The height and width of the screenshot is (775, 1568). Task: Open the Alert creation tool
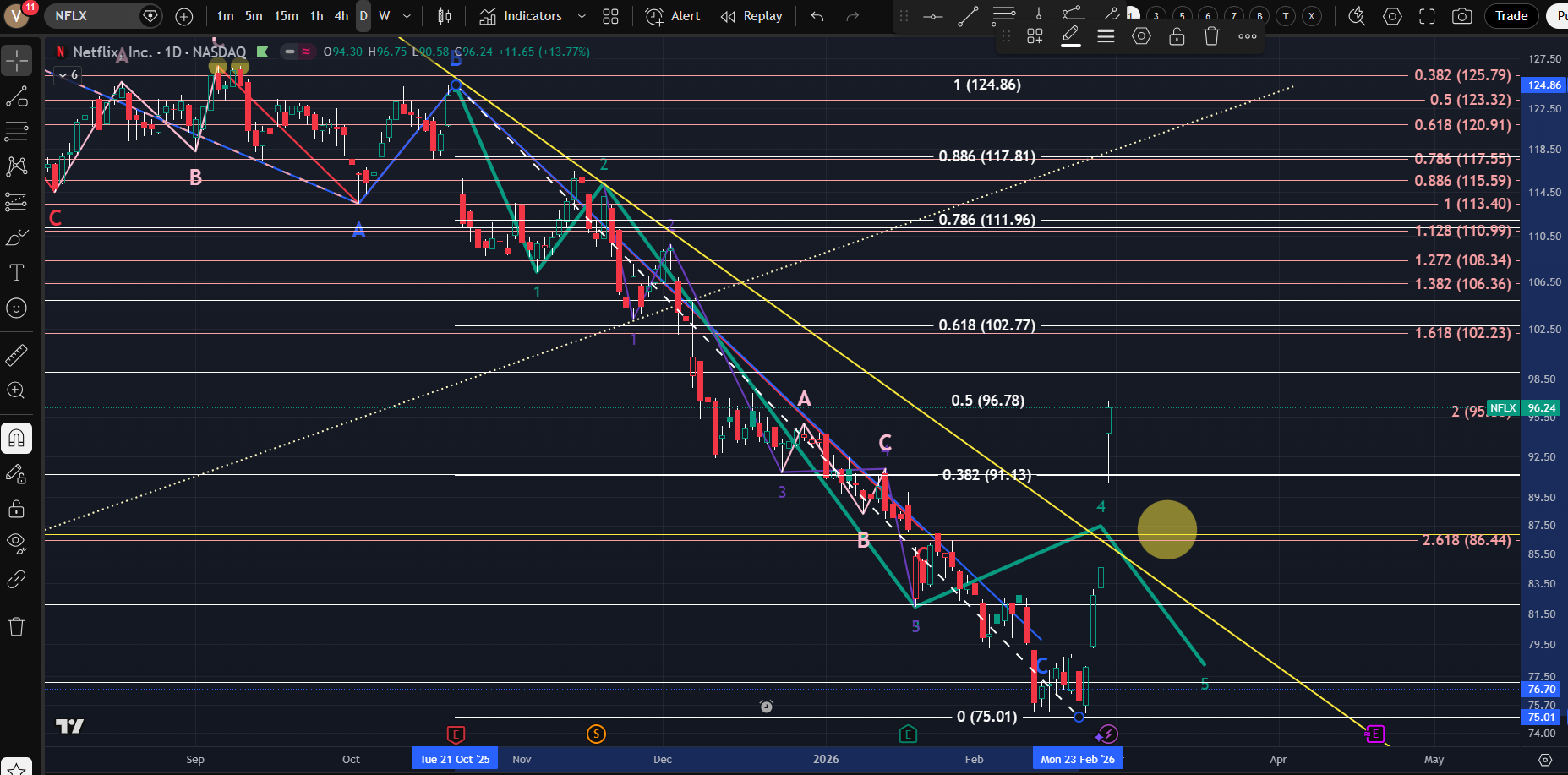(x=673, y=16)
